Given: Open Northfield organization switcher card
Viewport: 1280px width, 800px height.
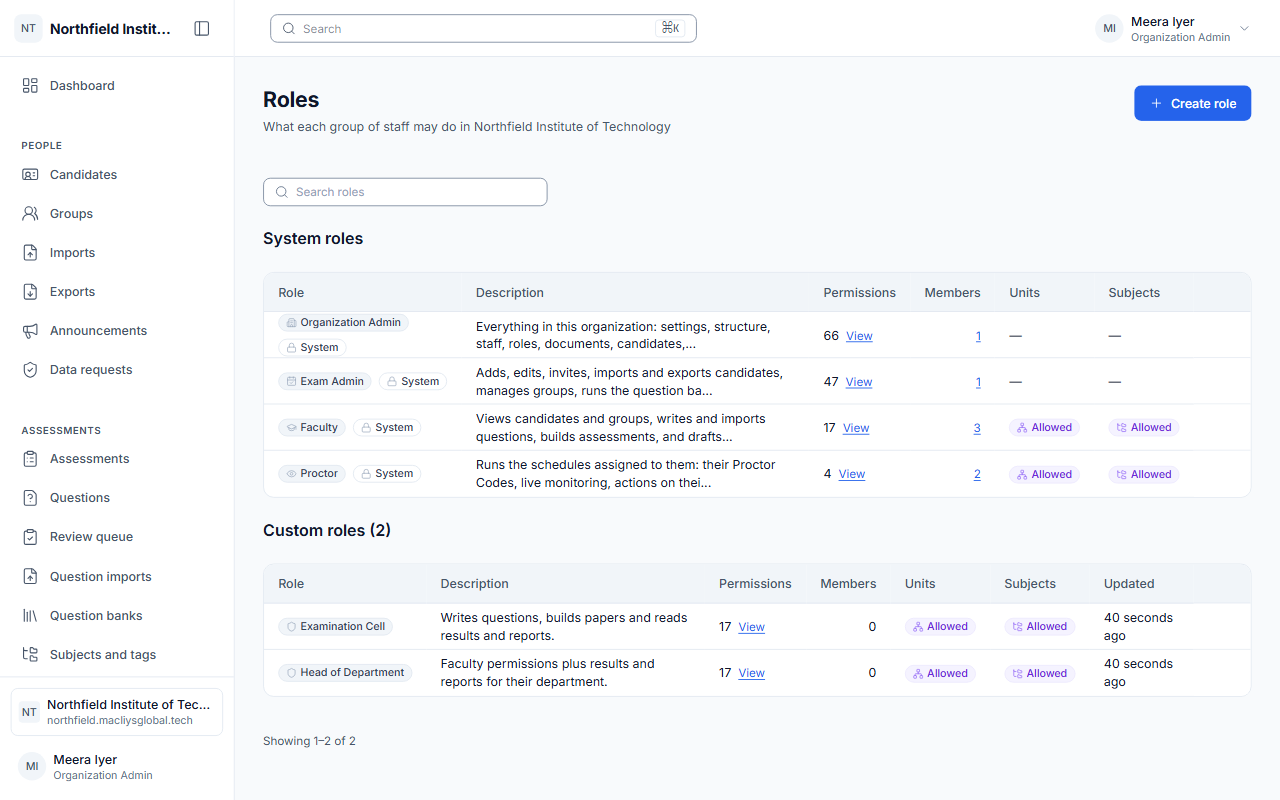Looking at the screenshot, I should coord(117,712).
